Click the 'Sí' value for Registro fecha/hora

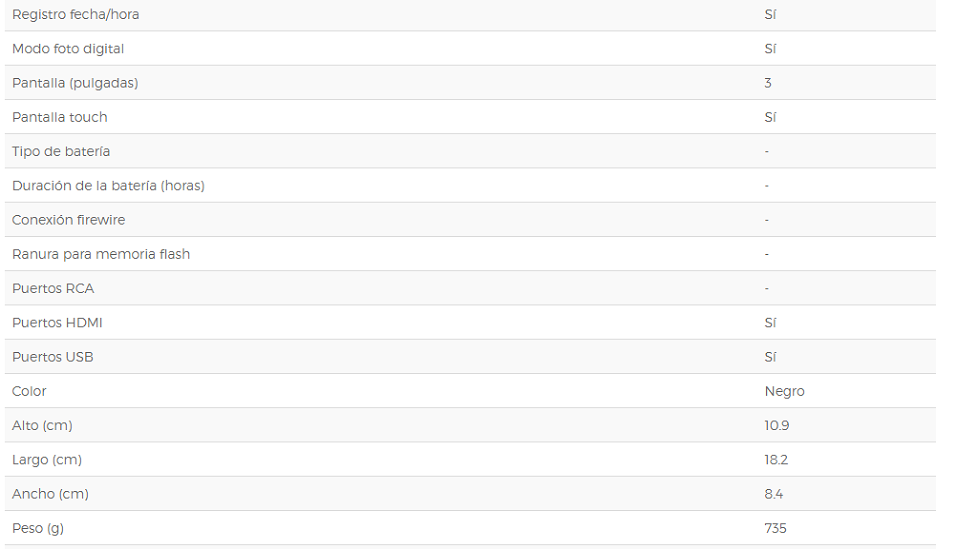click(770, 14)
